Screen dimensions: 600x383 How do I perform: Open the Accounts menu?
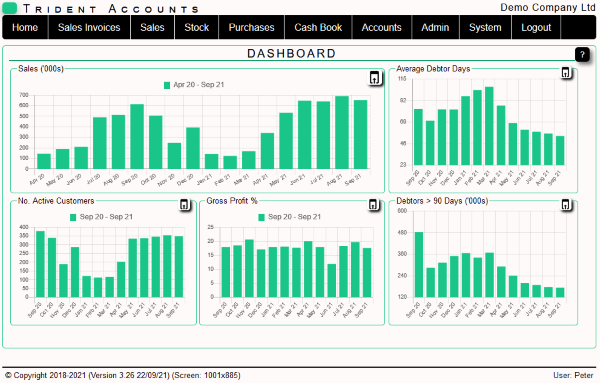pyautogui.click(x=382, y=28)
